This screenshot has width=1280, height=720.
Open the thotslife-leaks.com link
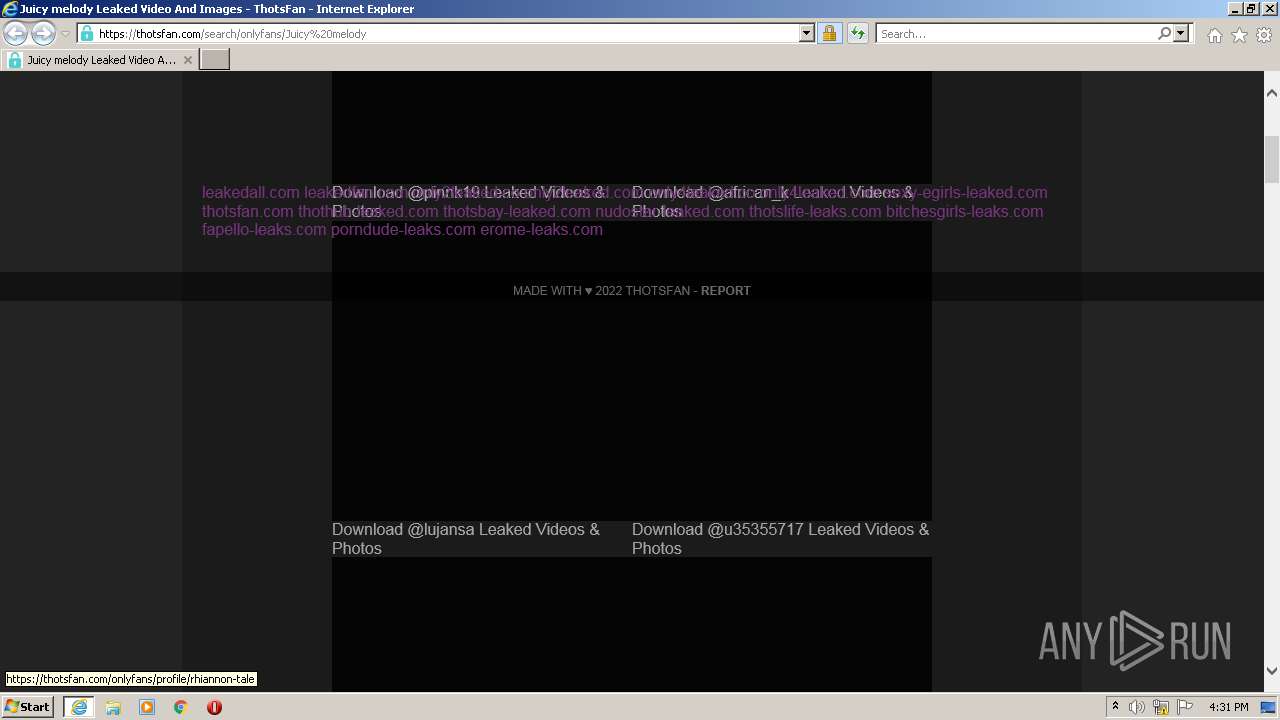(815, 211)
